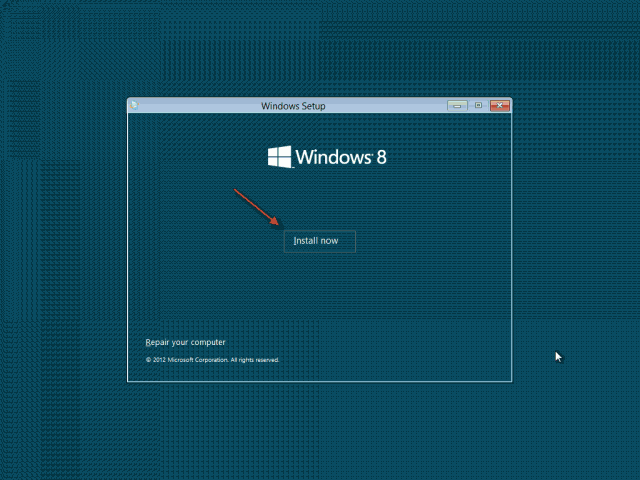Close the Windows Setup window
Image resolution: width=640 pixels, height=480 pixels.
[x=500, y=106]
